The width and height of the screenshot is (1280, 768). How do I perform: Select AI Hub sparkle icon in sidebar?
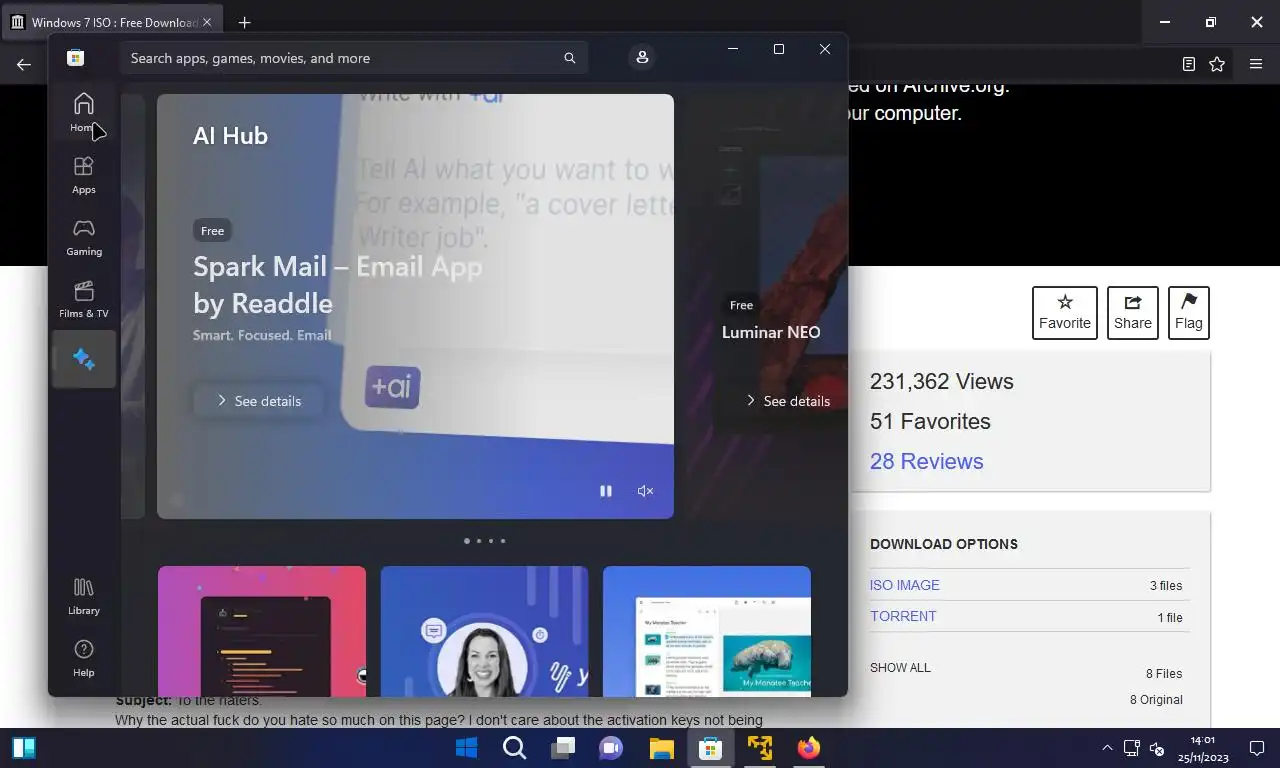(84, 359)
